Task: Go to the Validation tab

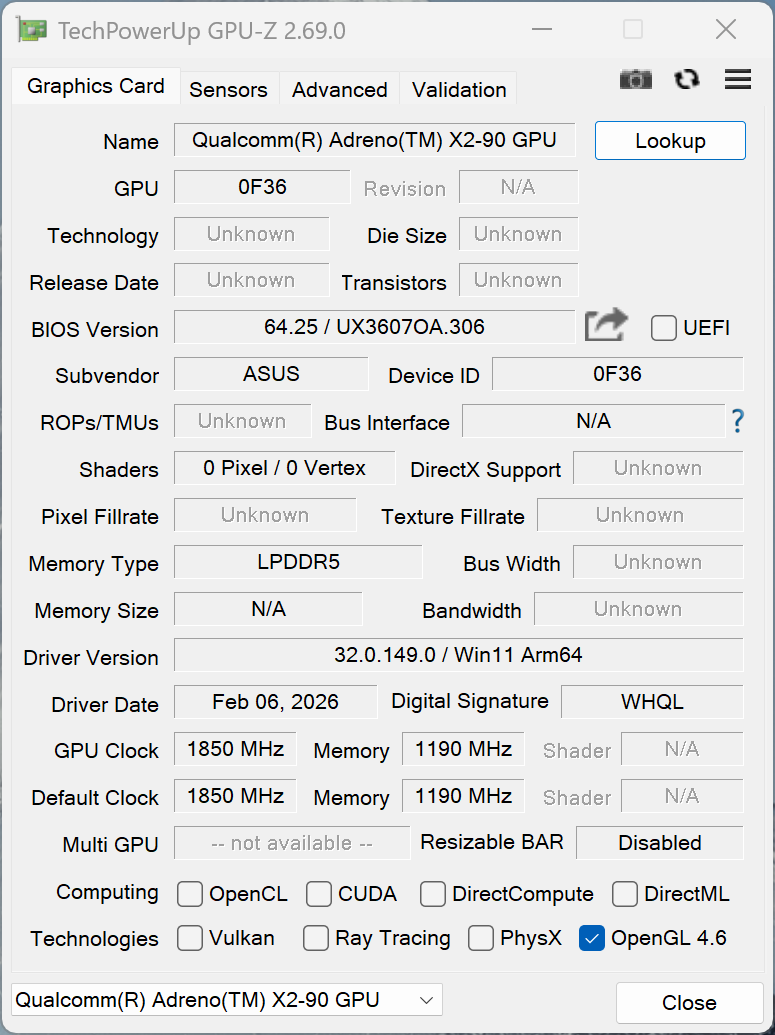Action: (x=458, y=90)
